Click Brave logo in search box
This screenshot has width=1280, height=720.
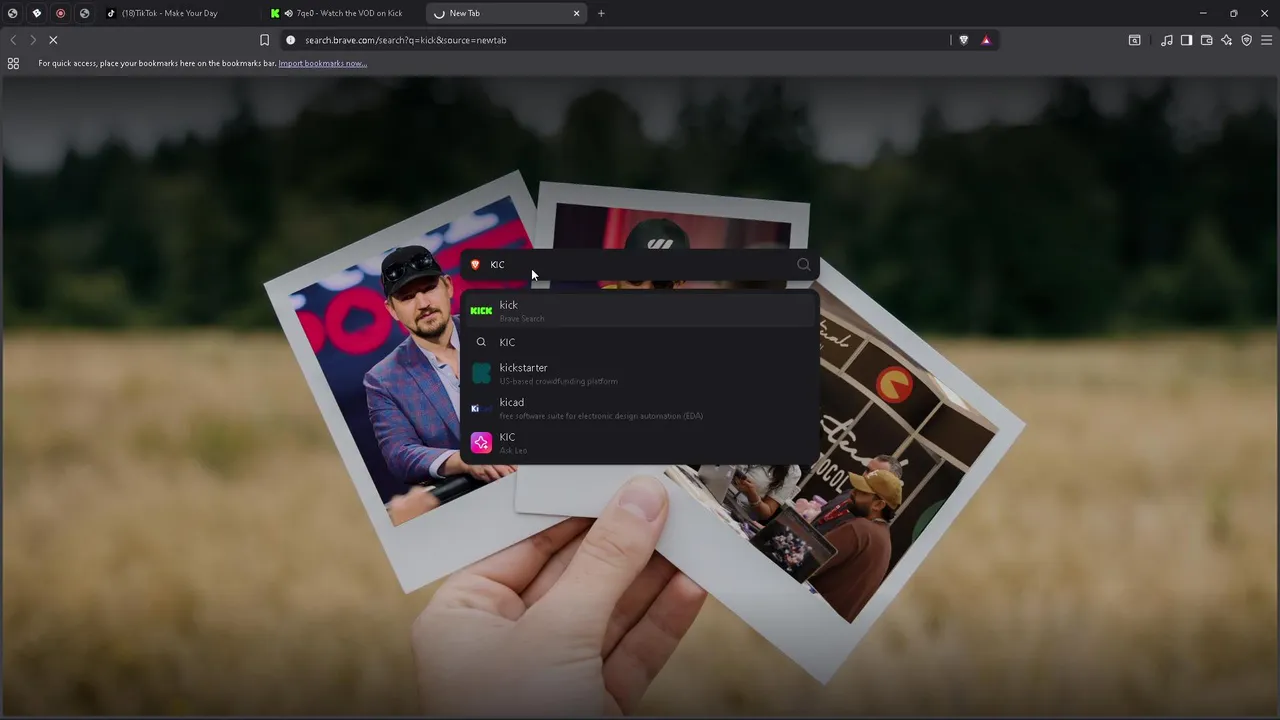(475, 265)
